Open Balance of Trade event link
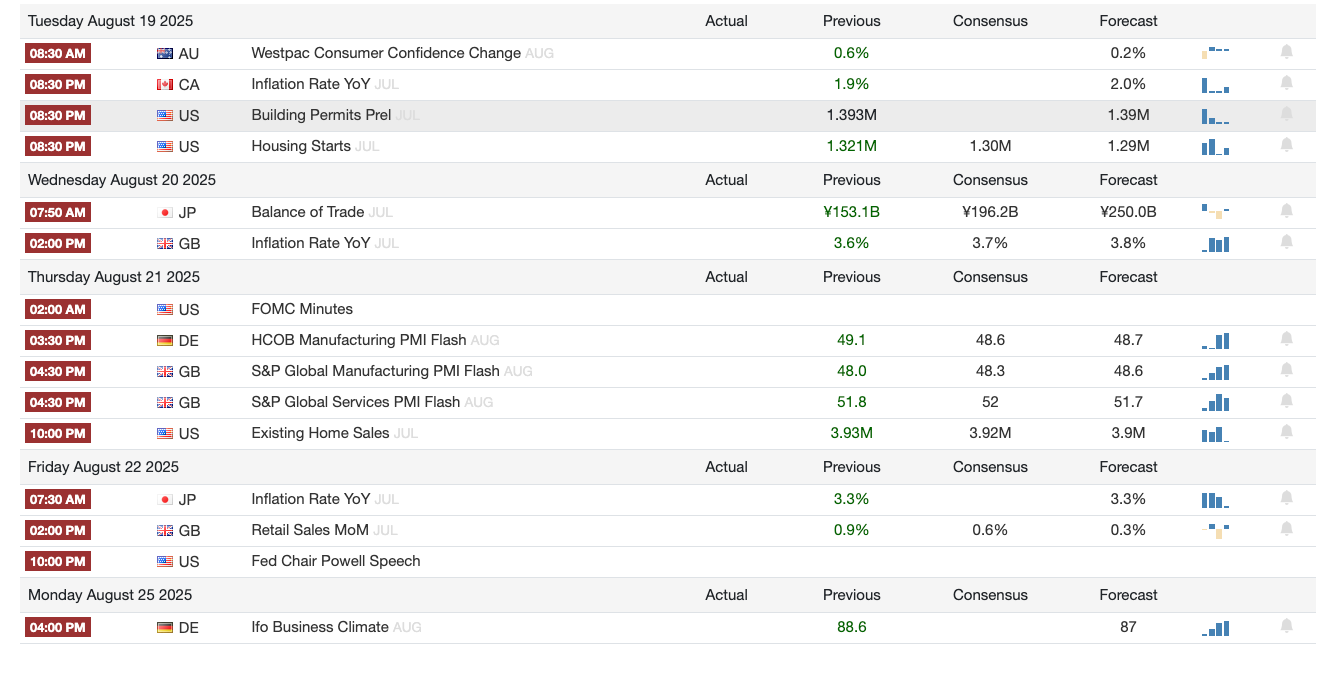1340x676 pixels. click(x=307, y=212)
